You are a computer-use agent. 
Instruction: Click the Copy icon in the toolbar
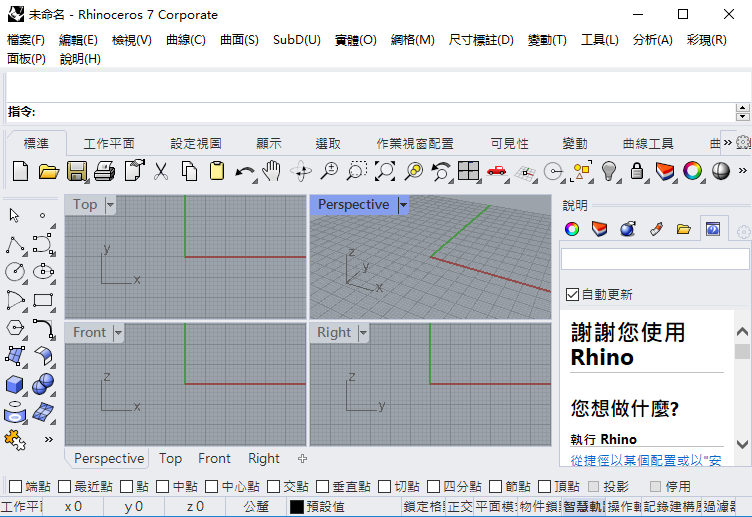click(189, 171)
